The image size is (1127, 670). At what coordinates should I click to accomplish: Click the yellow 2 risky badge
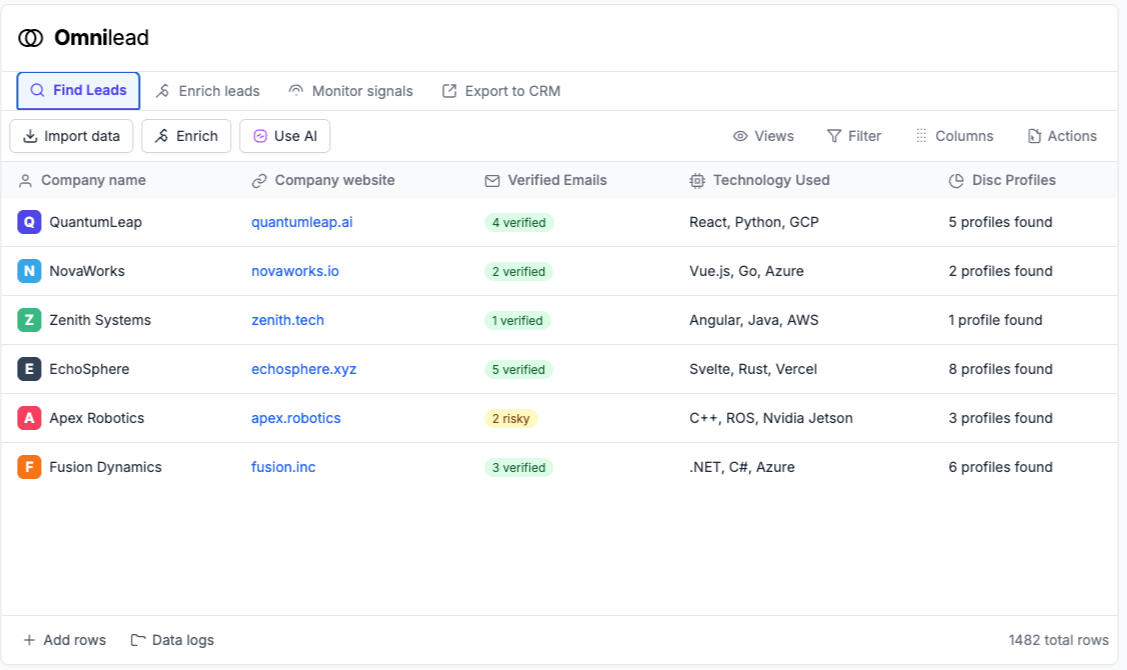(x=511, y=418)
